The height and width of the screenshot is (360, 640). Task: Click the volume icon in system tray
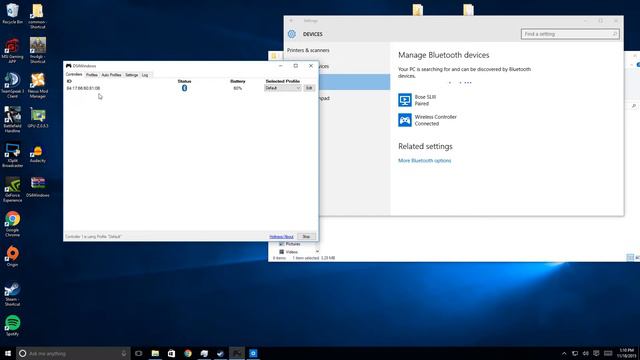tap(586, 353)
